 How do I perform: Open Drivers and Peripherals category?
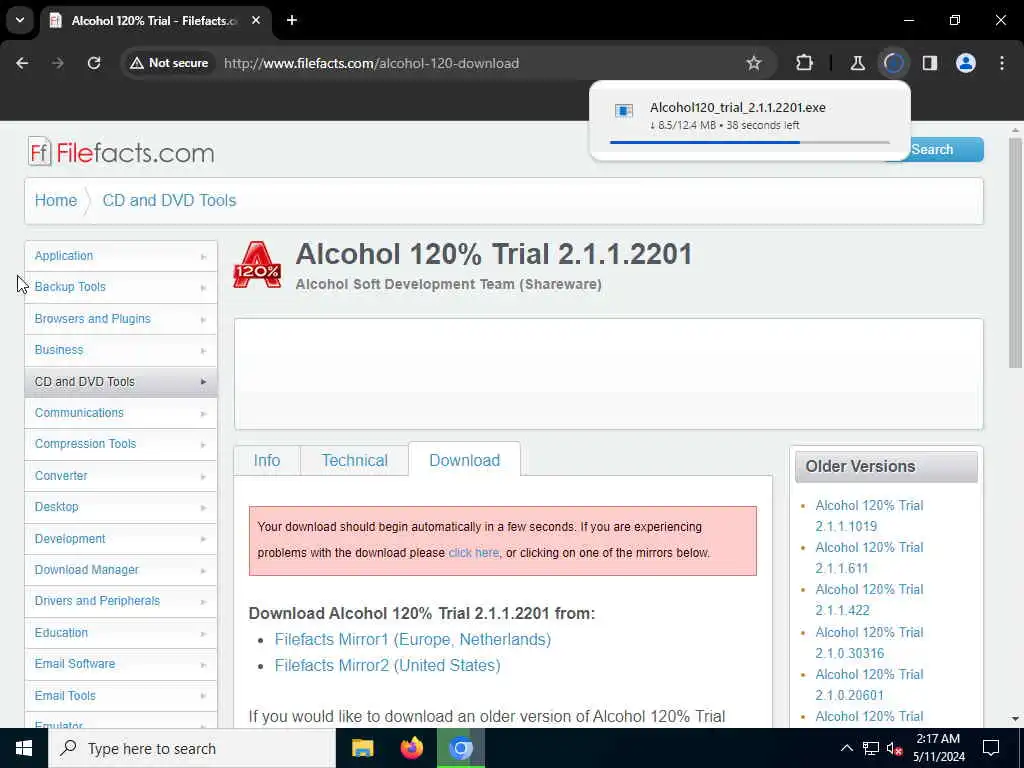click(x=121, y=601)
